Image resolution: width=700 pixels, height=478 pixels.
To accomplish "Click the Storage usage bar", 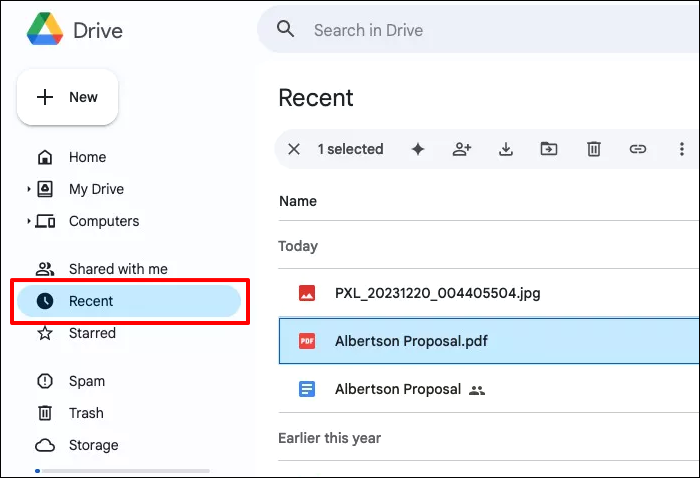I will [122, 470].
